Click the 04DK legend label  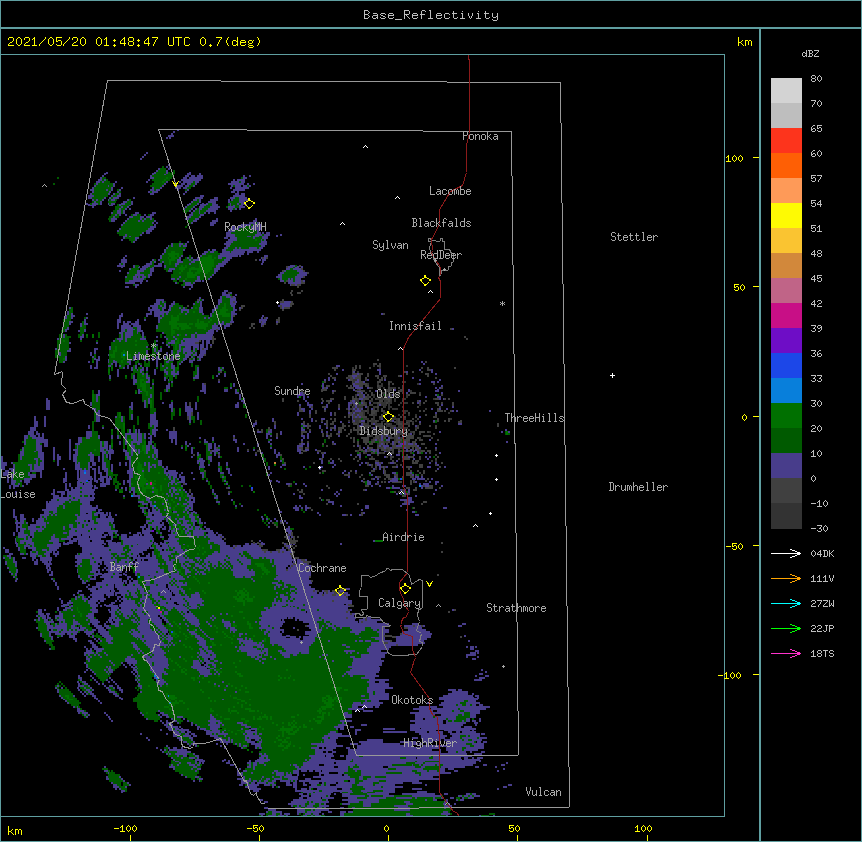click(822, 553)
